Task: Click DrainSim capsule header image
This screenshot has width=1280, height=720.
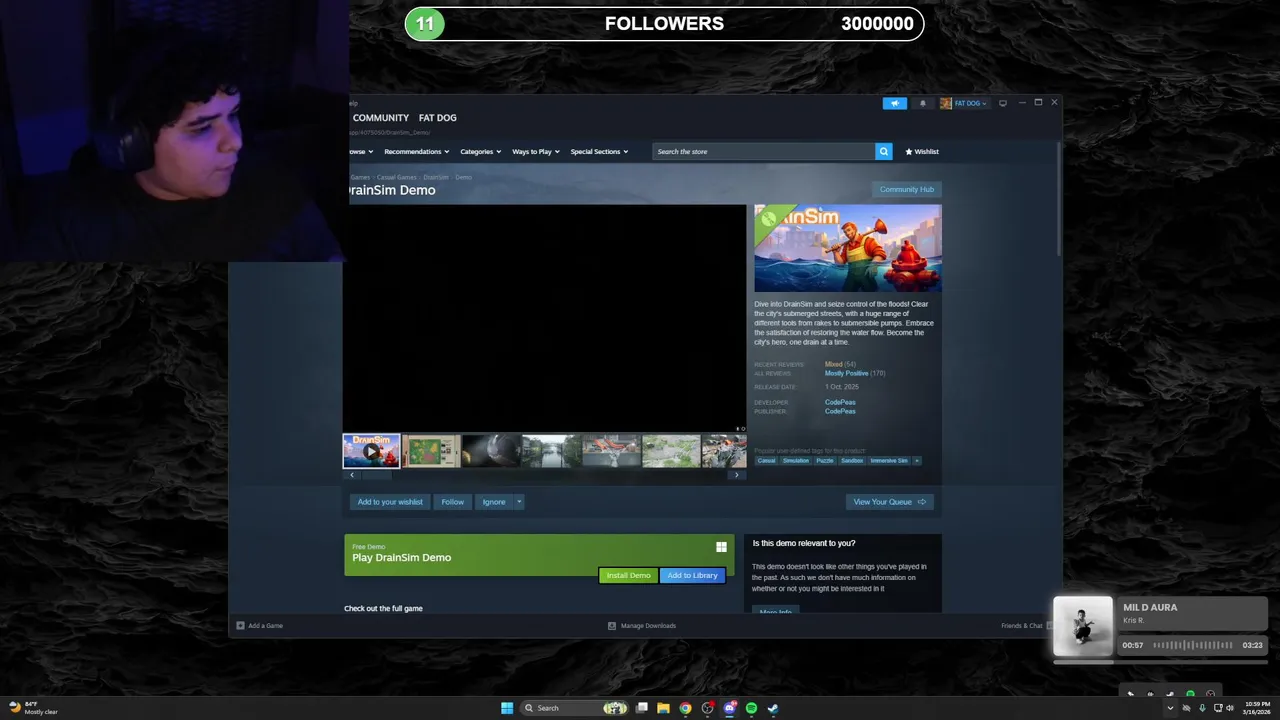Action: pos(847,248)
